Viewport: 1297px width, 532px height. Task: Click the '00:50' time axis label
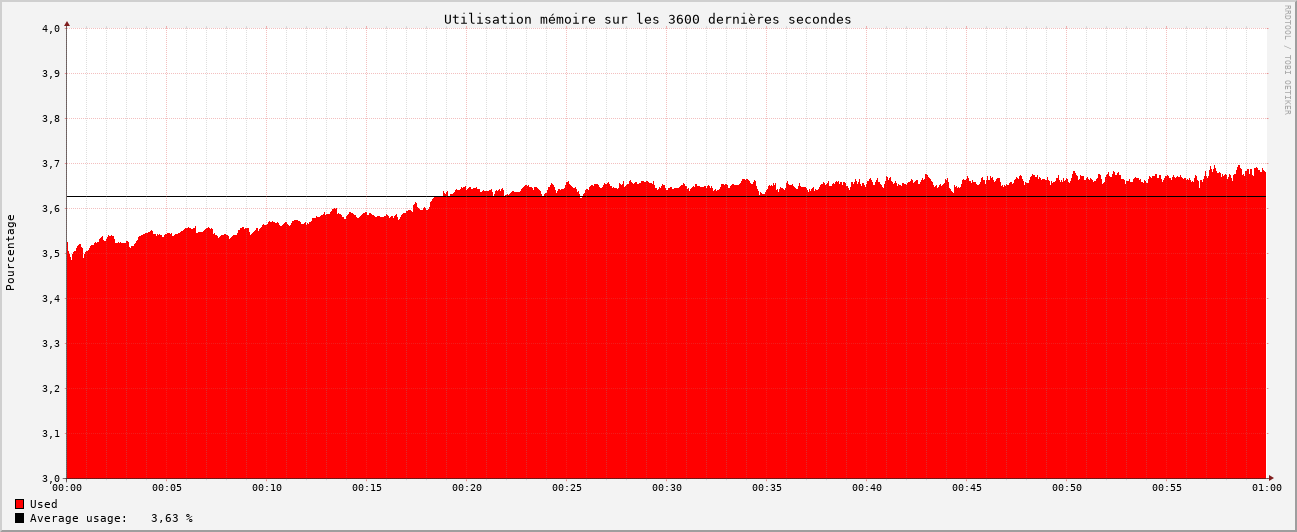pos(1067,488)
